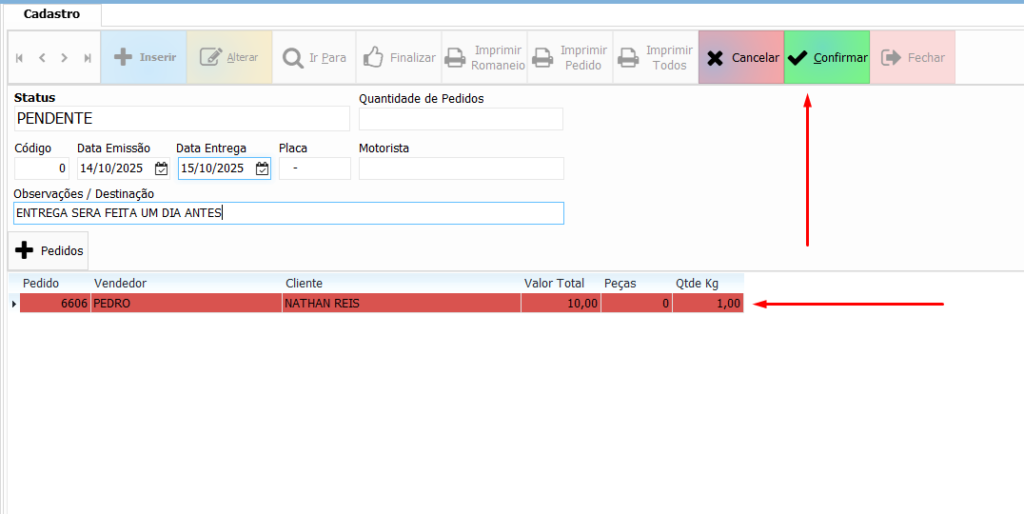Select Imprimir Todos printer button
Image resolution: width=1024 pixels, height=514 pixels.
click(x=655, y=58)
